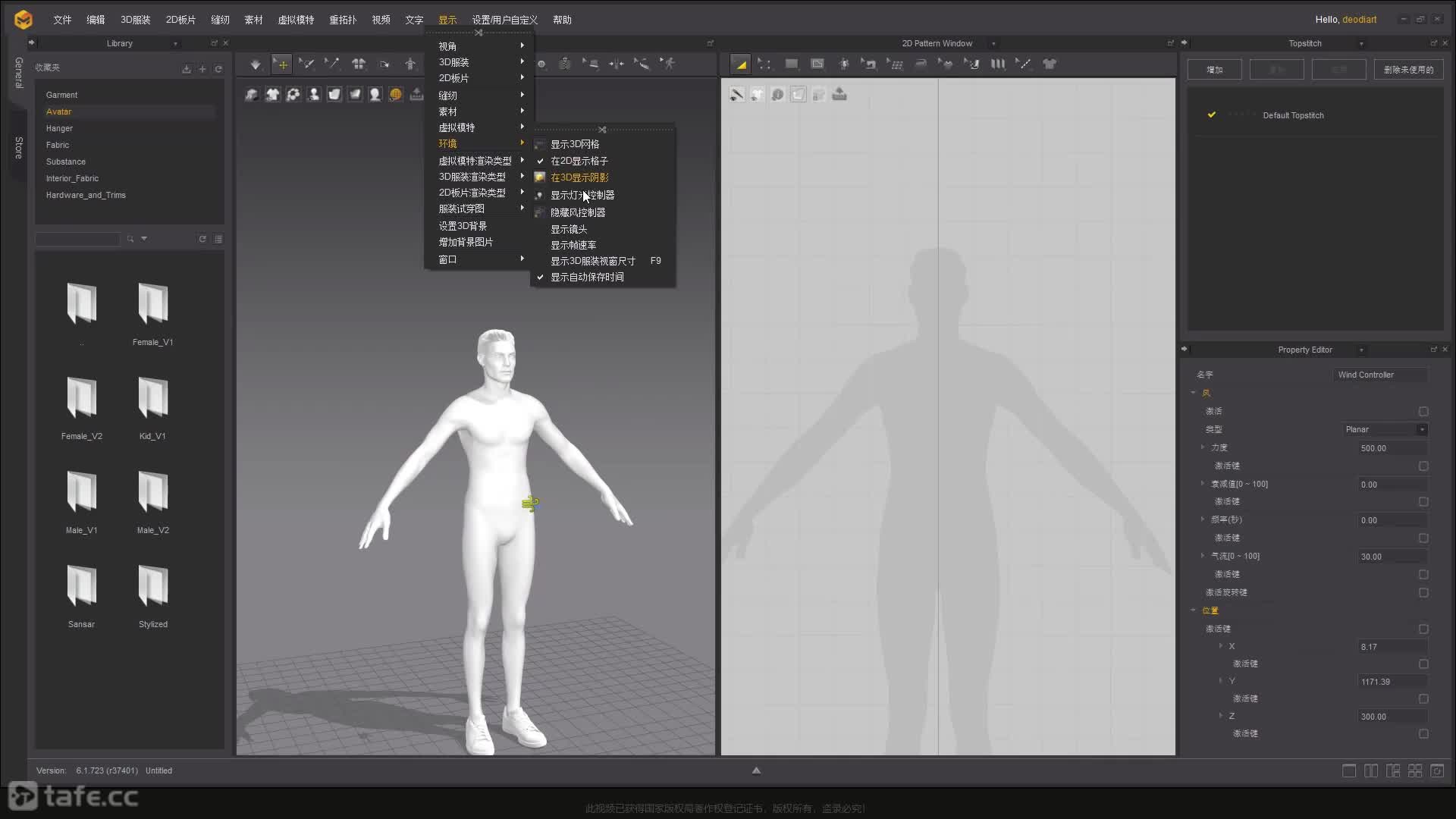
Task: Toggle 激活键 checkbox under 气流
Action: click(1423, 574)
